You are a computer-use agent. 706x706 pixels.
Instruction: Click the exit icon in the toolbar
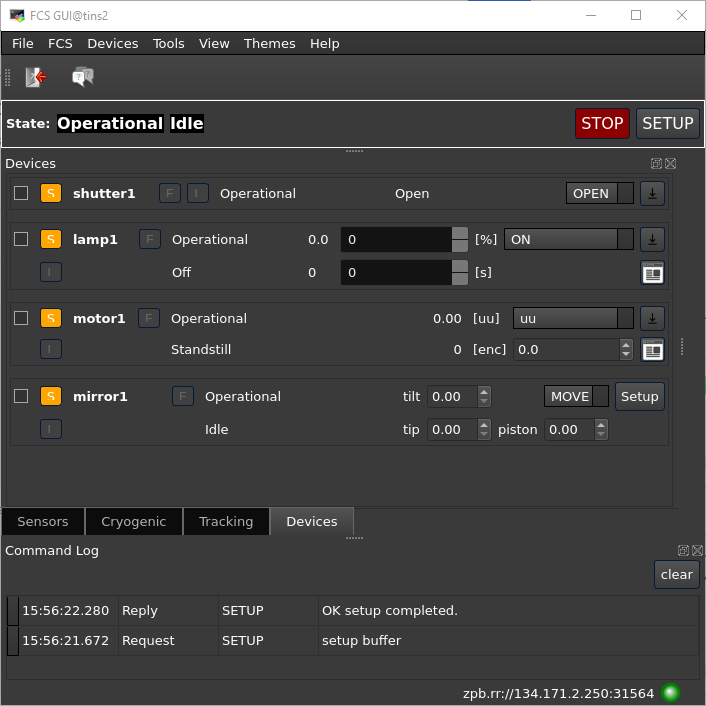[x=36, y=77]
